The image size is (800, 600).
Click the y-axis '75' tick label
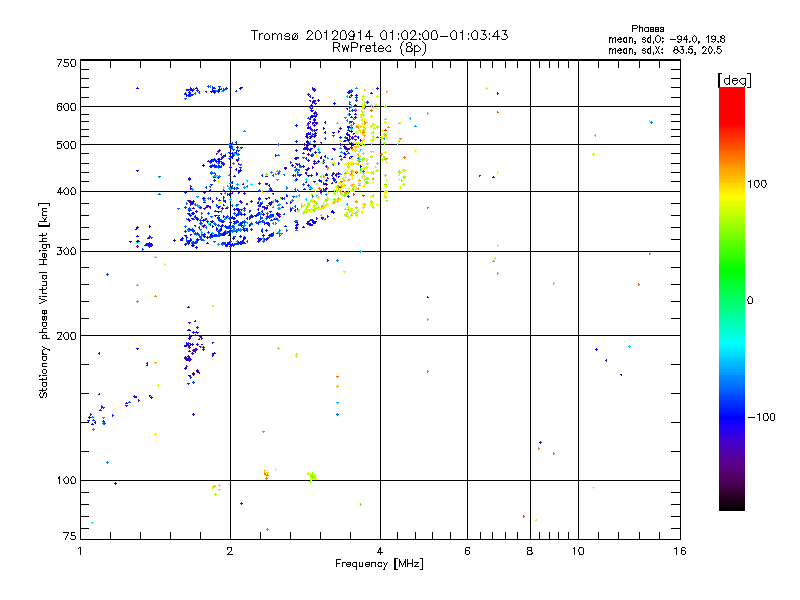pyautogui.click(x=70, y=536)
